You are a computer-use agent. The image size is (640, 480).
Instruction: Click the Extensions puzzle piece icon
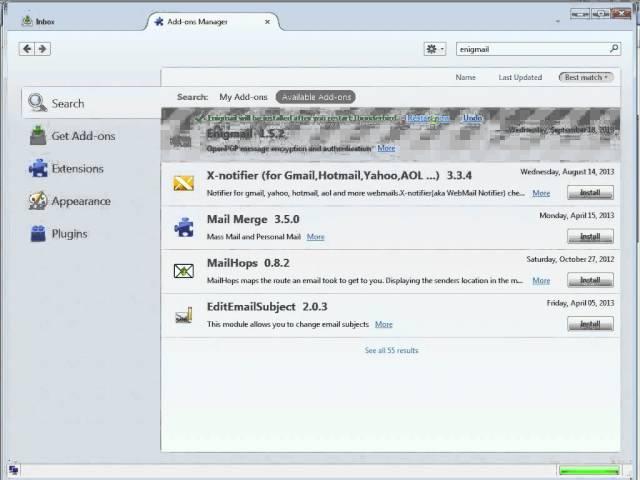point(38,168)
